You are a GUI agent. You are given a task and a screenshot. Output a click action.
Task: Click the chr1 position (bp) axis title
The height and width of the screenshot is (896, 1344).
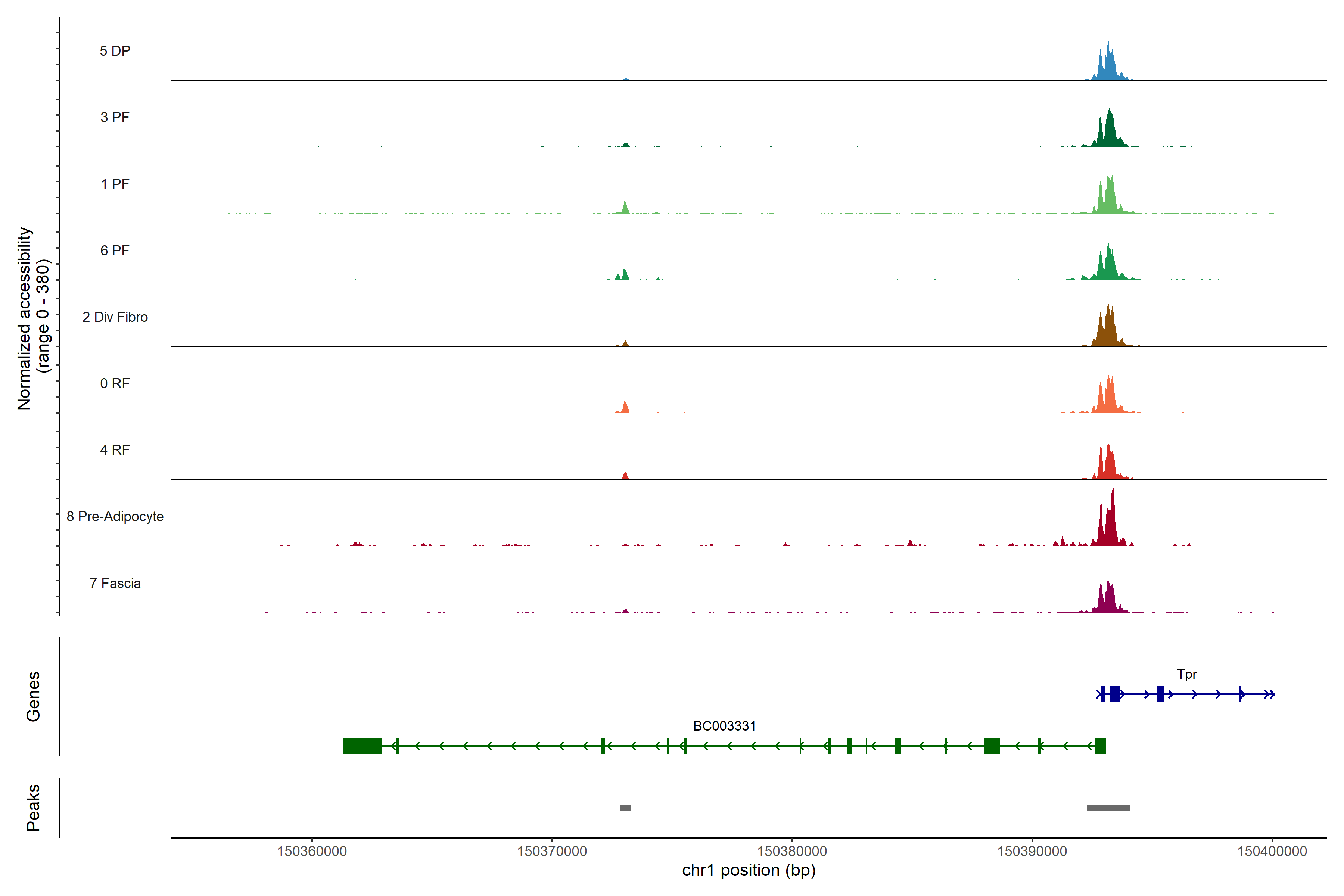749,870
